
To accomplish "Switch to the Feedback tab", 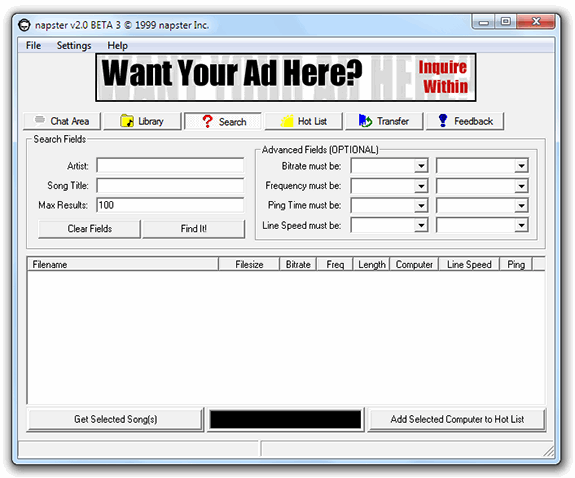I will point(465,121).
